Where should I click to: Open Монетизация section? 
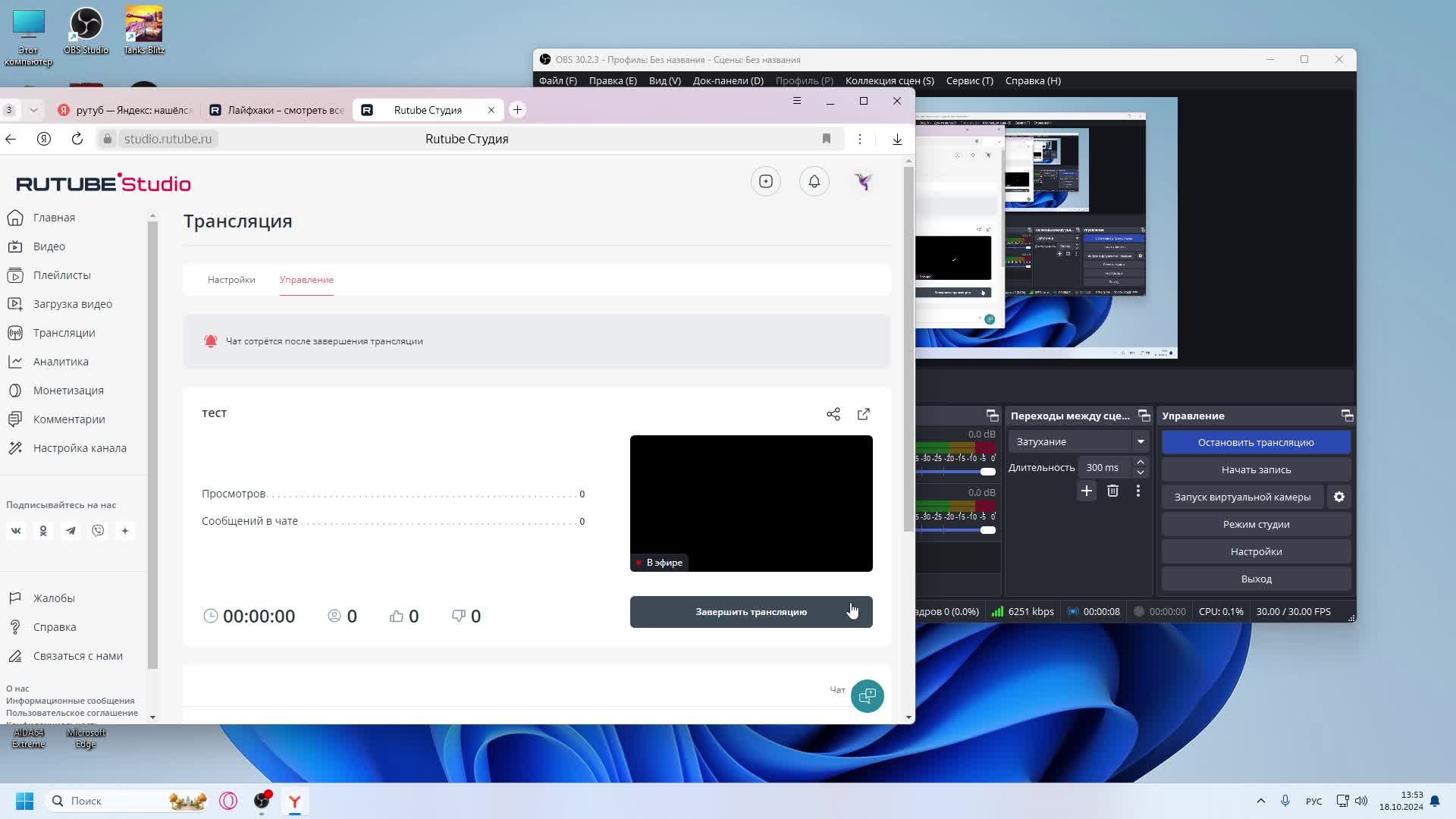55,391
